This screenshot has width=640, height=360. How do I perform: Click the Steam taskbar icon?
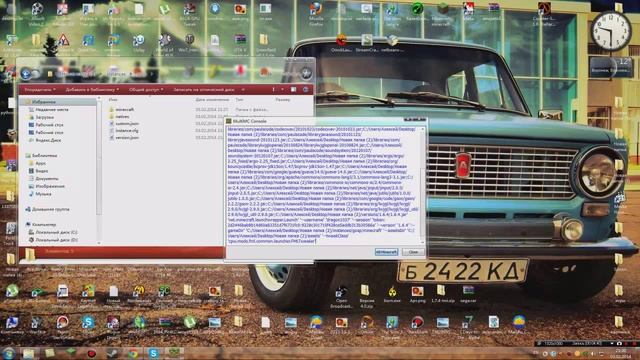pyautogui.click(x=112, y=353)
